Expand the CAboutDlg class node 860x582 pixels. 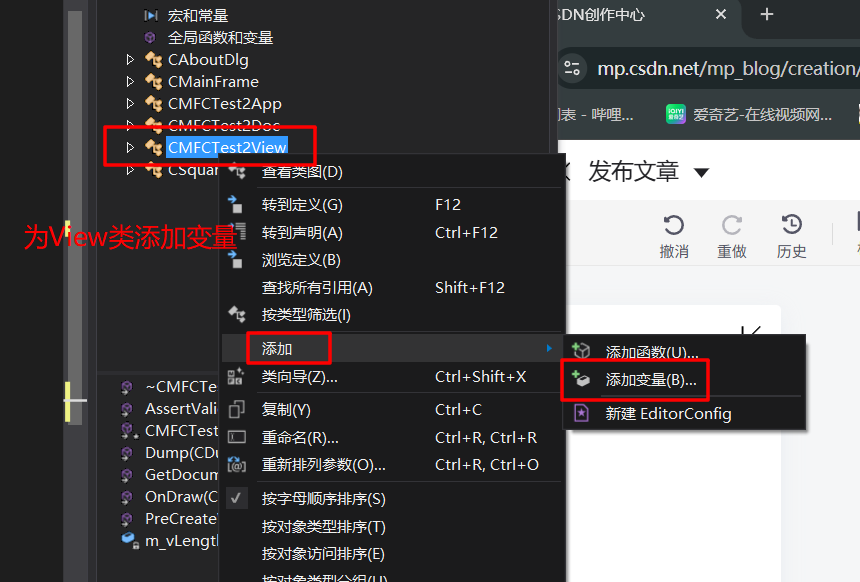click(x=130, y=59)
